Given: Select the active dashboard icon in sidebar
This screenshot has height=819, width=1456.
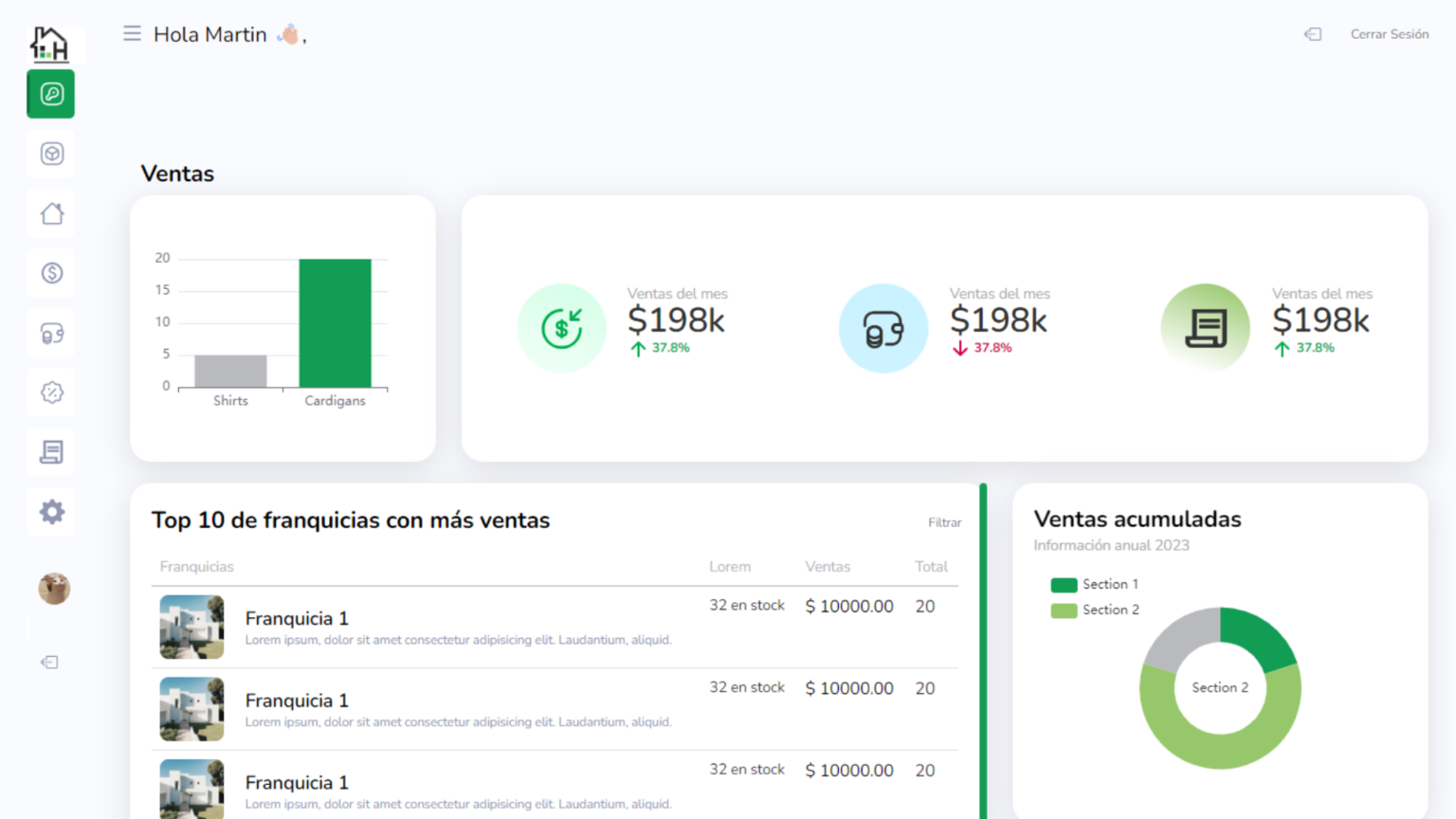Looking at the screenshot, I should point(50,93).
